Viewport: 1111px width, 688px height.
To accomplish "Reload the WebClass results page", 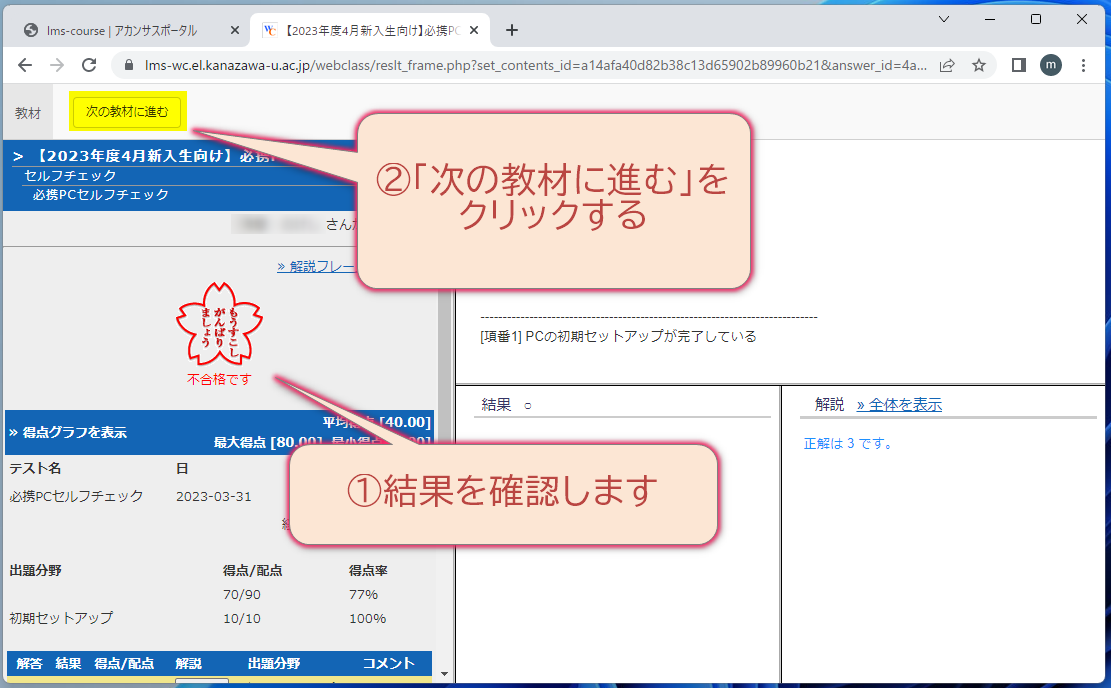I will 91,64.
